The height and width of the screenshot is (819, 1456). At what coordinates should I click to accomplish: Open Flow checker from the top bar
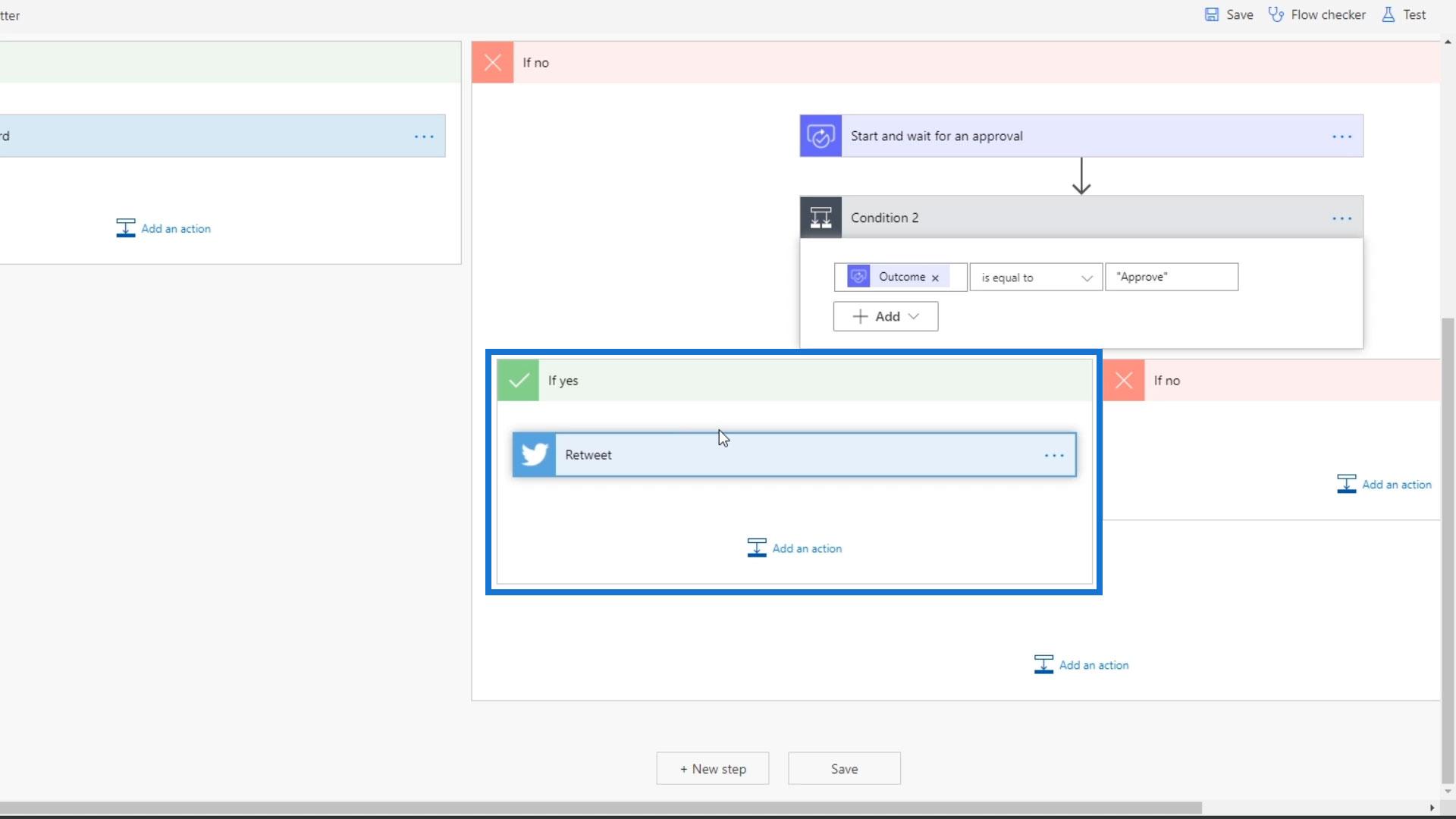pyautogui.click(x=1317, y=14)
